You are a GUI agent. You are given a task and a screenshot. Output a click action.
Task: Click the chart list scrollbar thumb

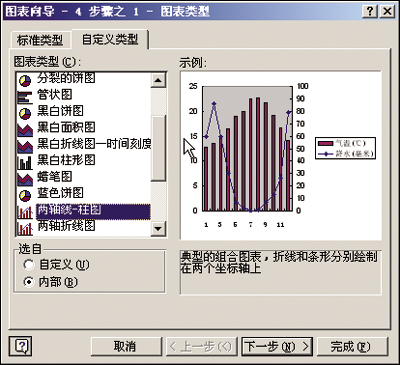tap(158, 148)
